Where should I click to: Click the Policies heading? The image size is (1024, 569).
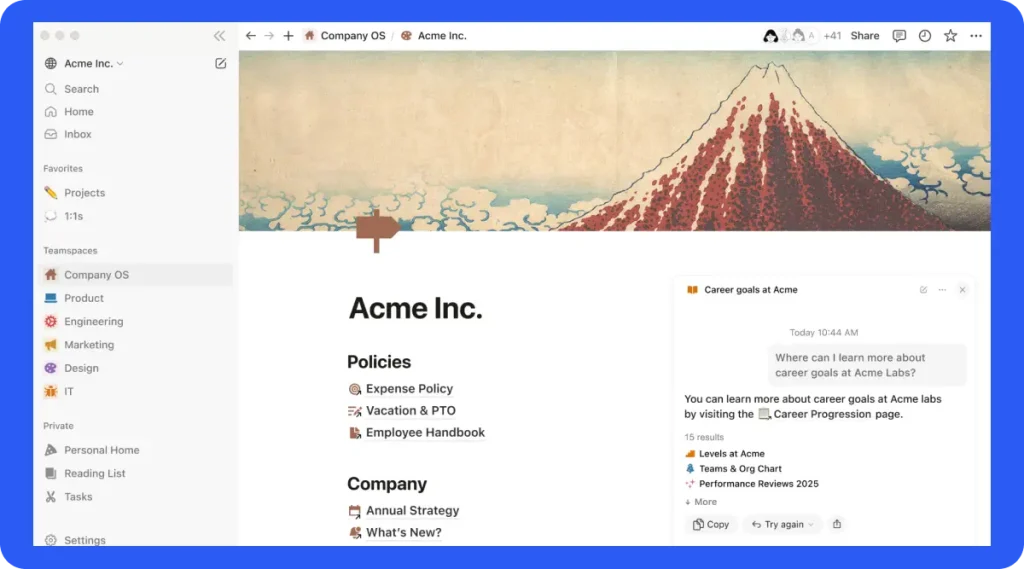pyautogui.click(x=379, y=362)
